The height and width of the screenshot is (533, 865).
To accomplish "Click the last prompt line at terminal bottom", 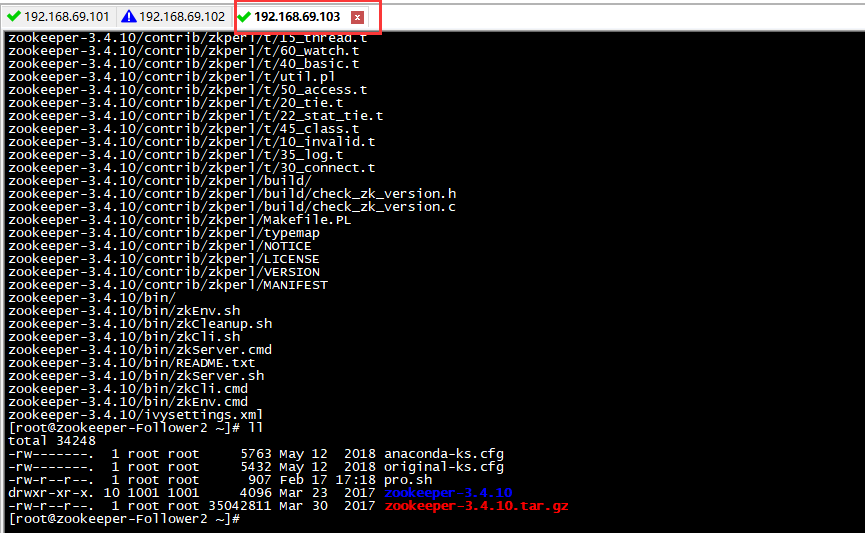I will (124, 519).
